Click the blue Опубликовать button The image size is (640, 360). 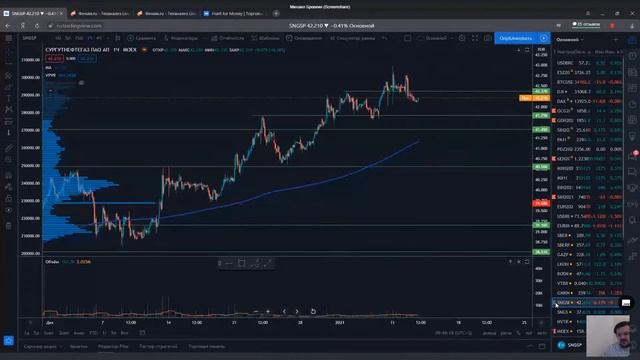516,38
